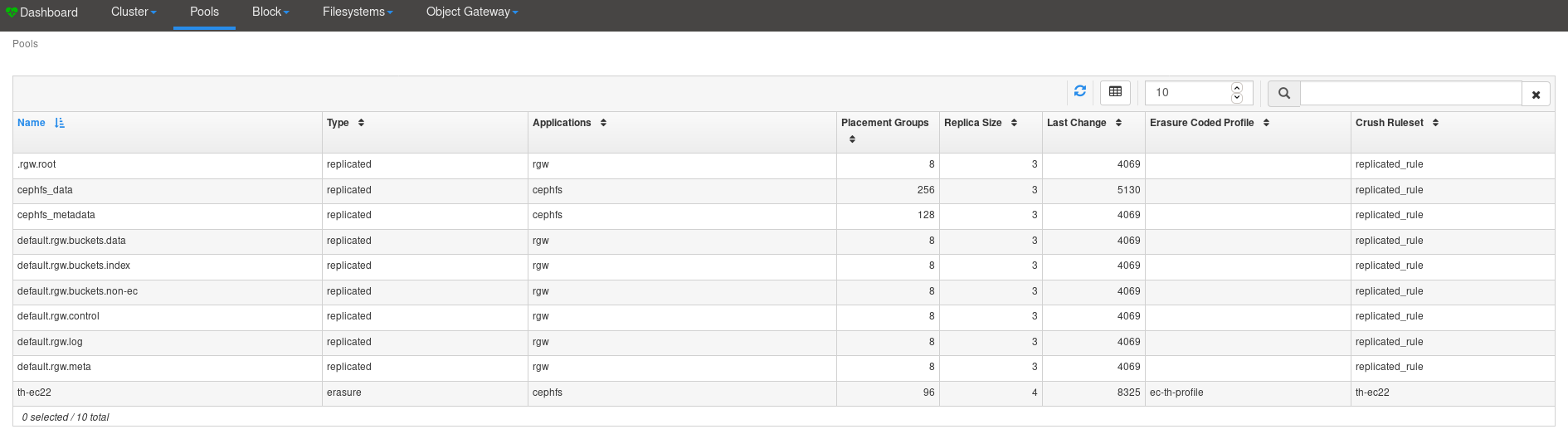
Task: Expand the Filesystems dropdown menu
Action: [358, 12]
